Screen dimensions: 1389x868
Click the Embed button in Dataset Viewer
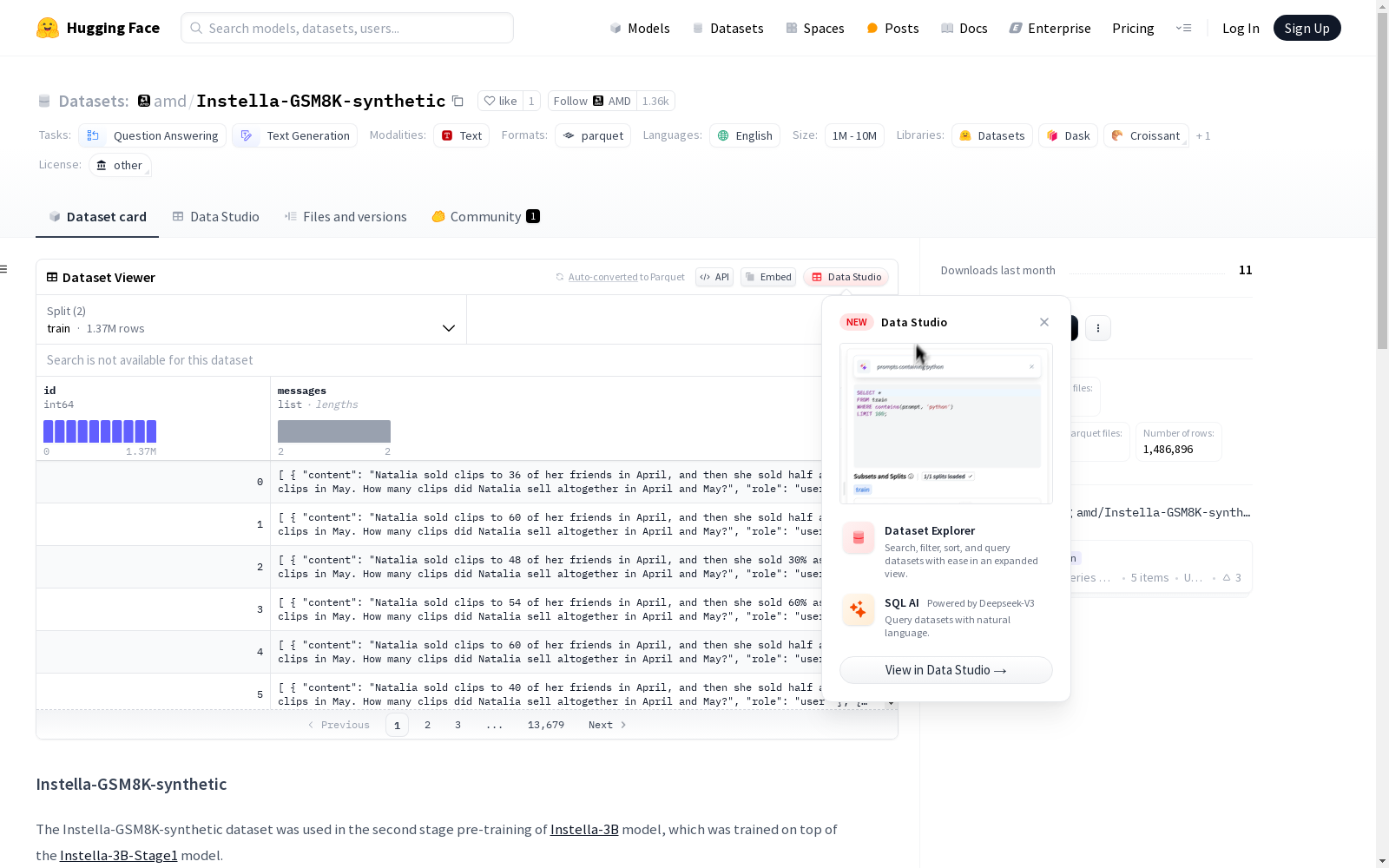click(x=768, y=277)
